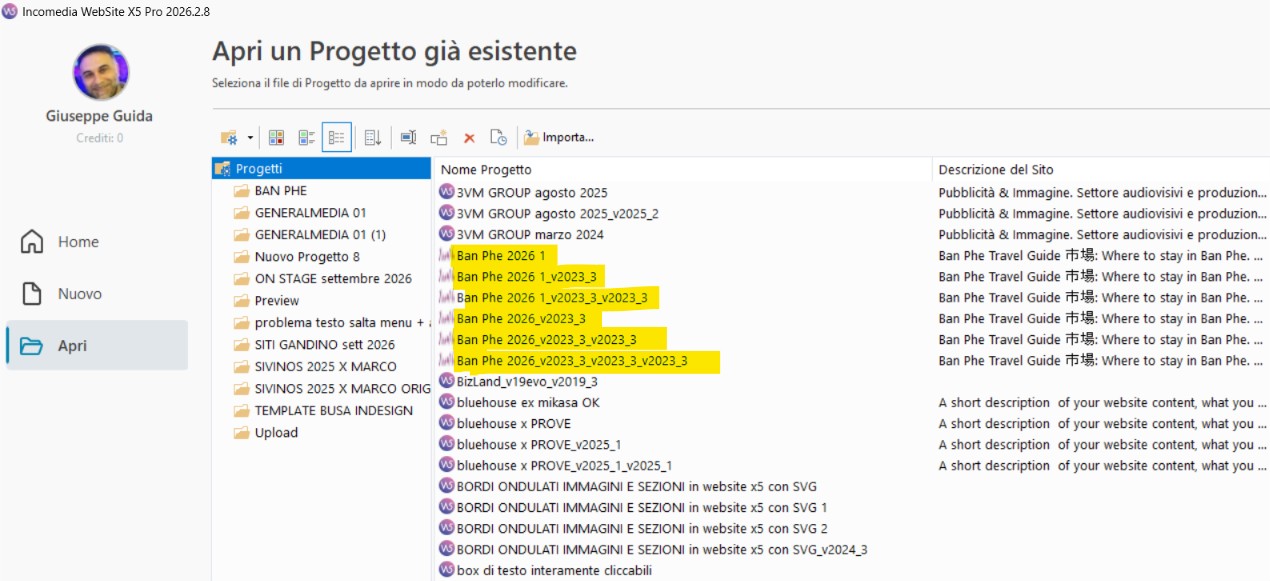This screenshot has height=581, width=1270.
Task: Click description cell of 3VM GROUP marzo 2024
Action: tap(1103, 234)
